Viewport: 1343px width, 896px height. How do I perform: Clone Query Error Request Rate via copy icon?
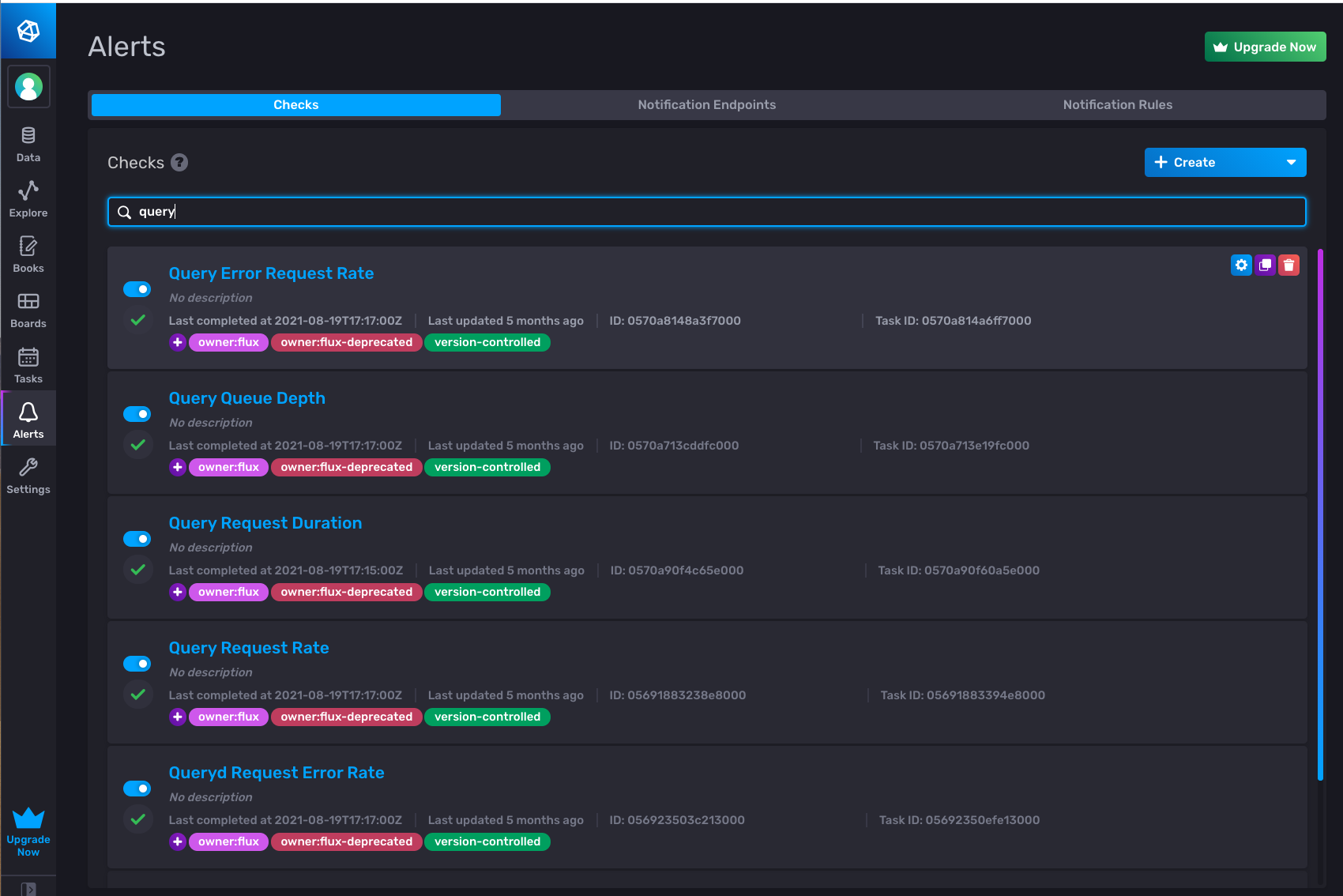tap(1265, 265)
